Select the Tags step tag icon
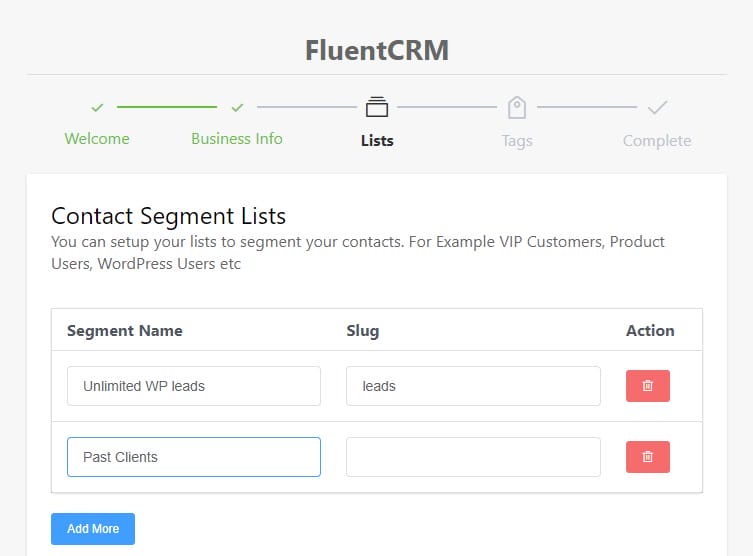753x556 pixels. tap(517, 107)
